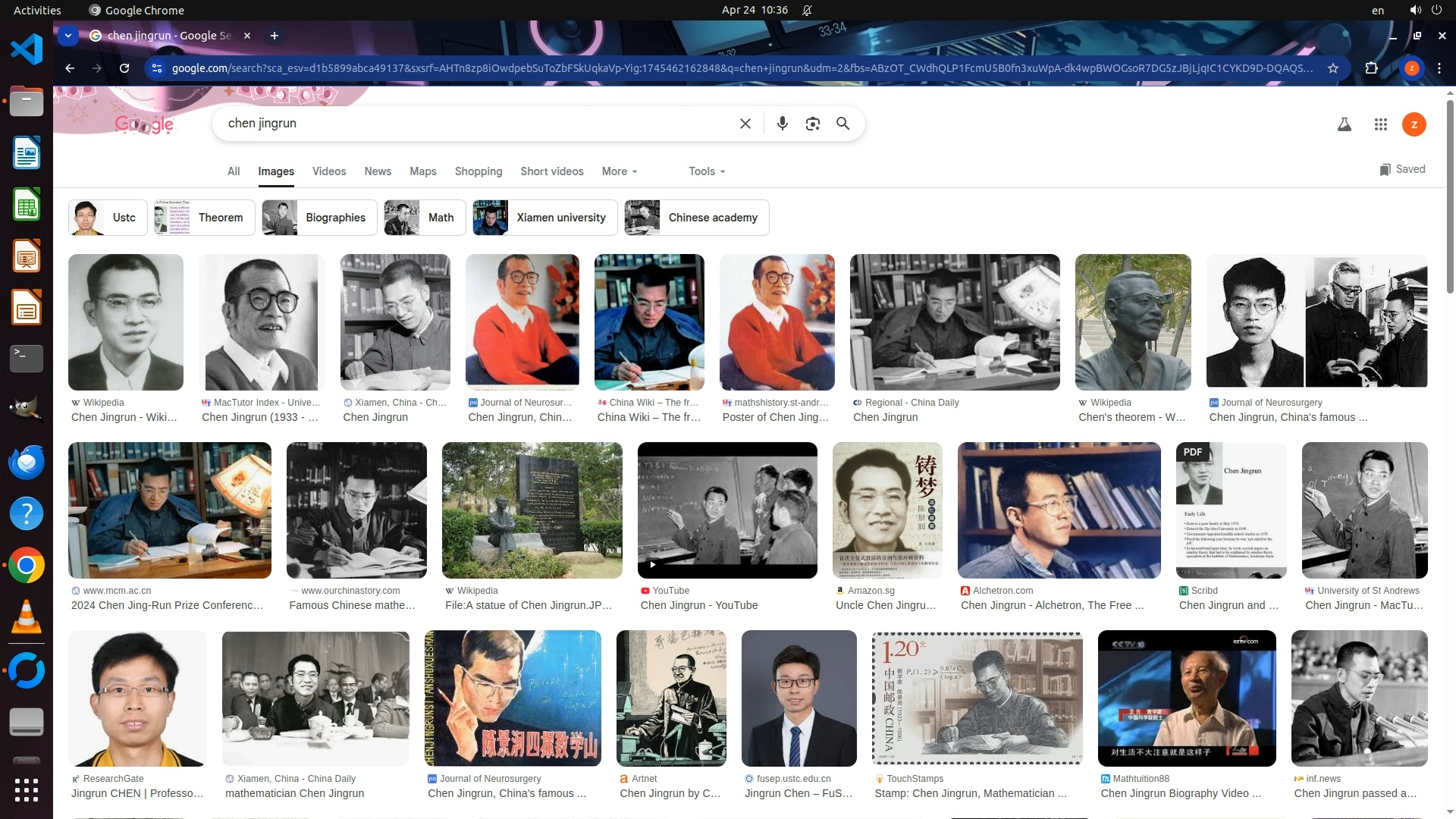Reload the current page
Image resolution: width=1456 pixels, height=819 pixels.
pos(124,68)
